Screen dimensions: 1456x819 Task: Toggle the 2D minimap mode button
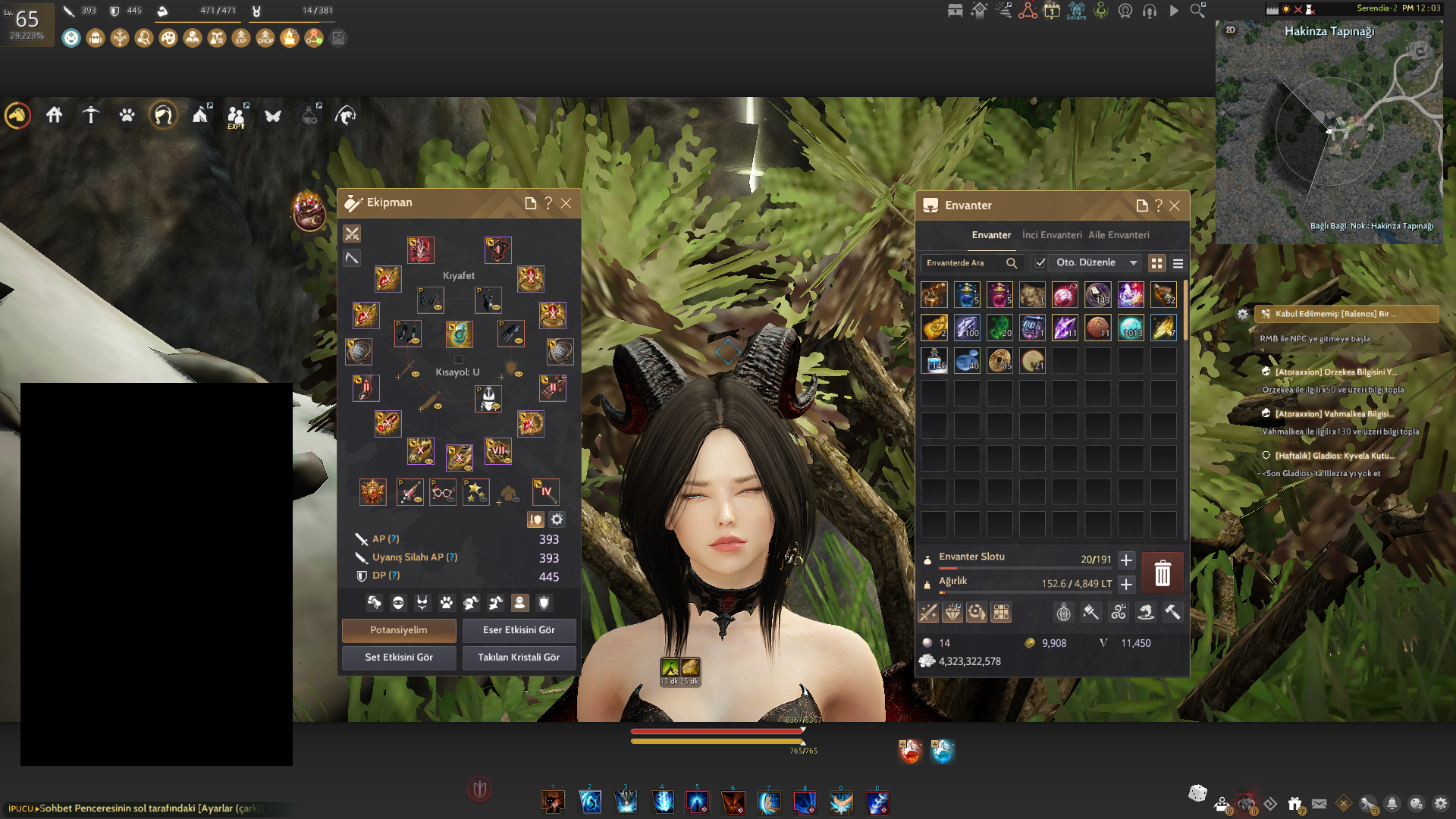(x=1230, y=30)
